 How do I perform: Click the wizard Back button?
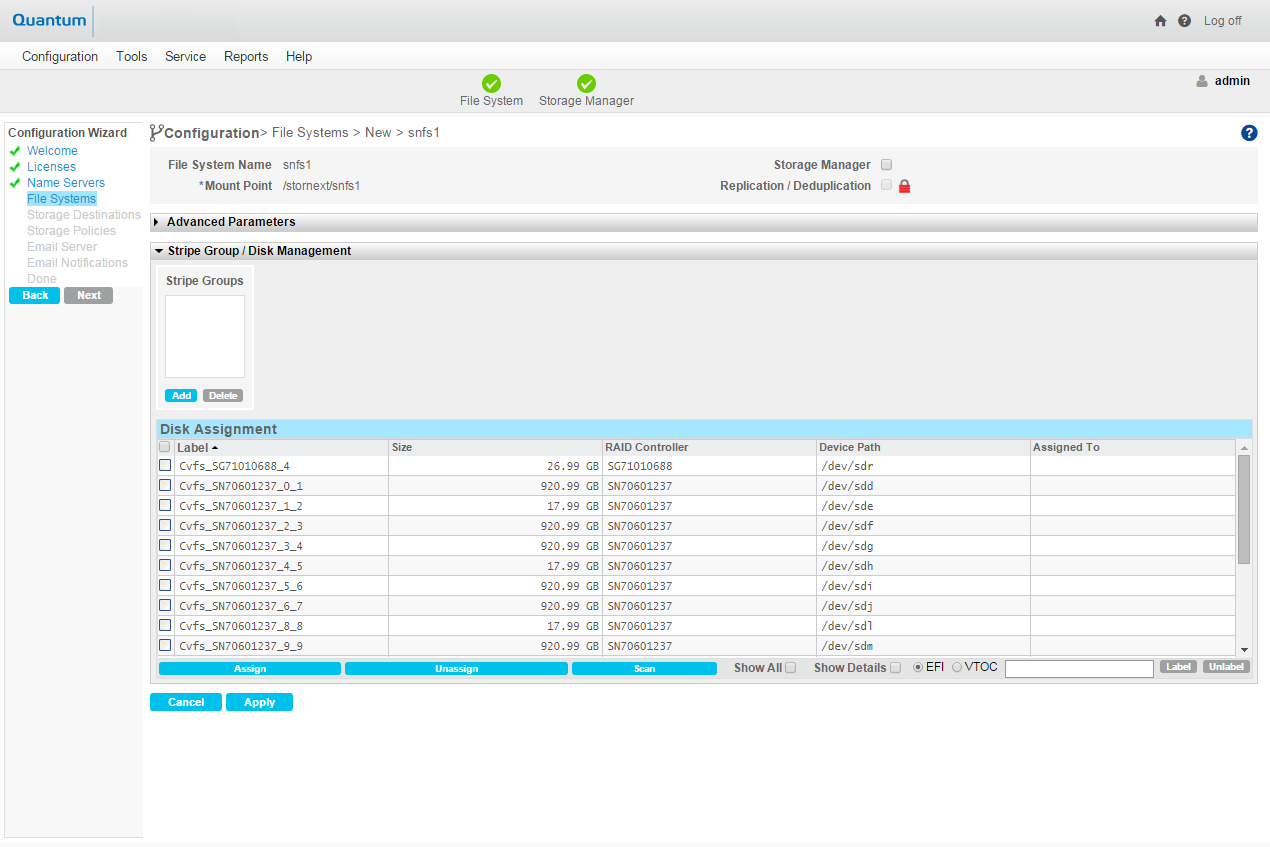35,295
